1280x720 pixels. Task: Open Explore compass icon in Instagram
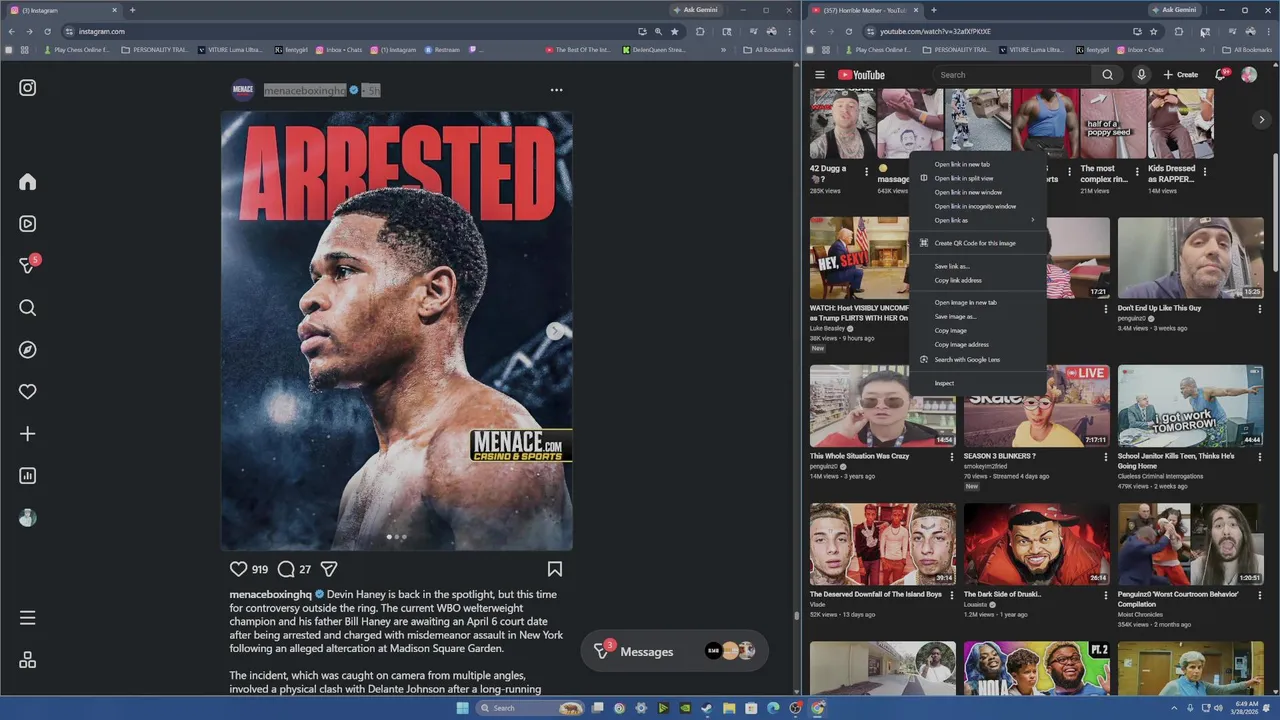coord(28,350)
